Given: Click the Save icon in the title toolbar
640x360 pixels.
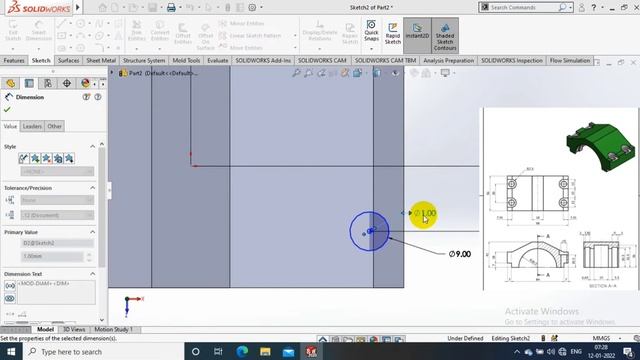Looking at the screenshot, I should [153, 7].
